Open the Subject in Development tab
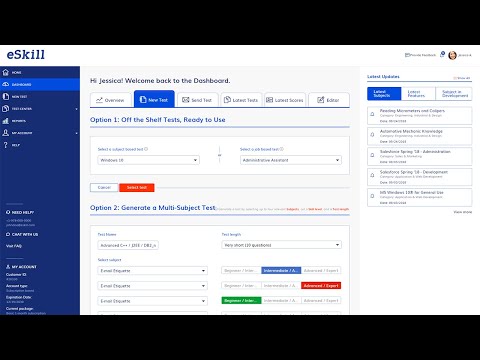Screen dimensions: 480x360 click(454, 94)
